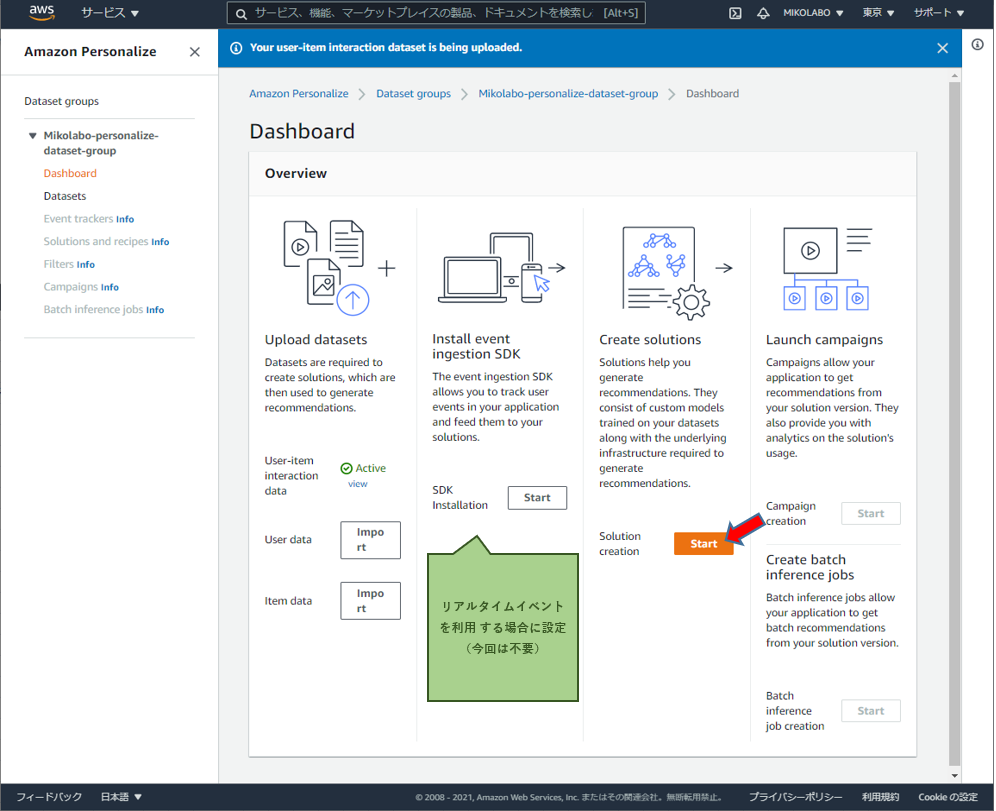Open 利用規約 terms of use link
This screenshot has height=811, width=996.
point(880,797)
